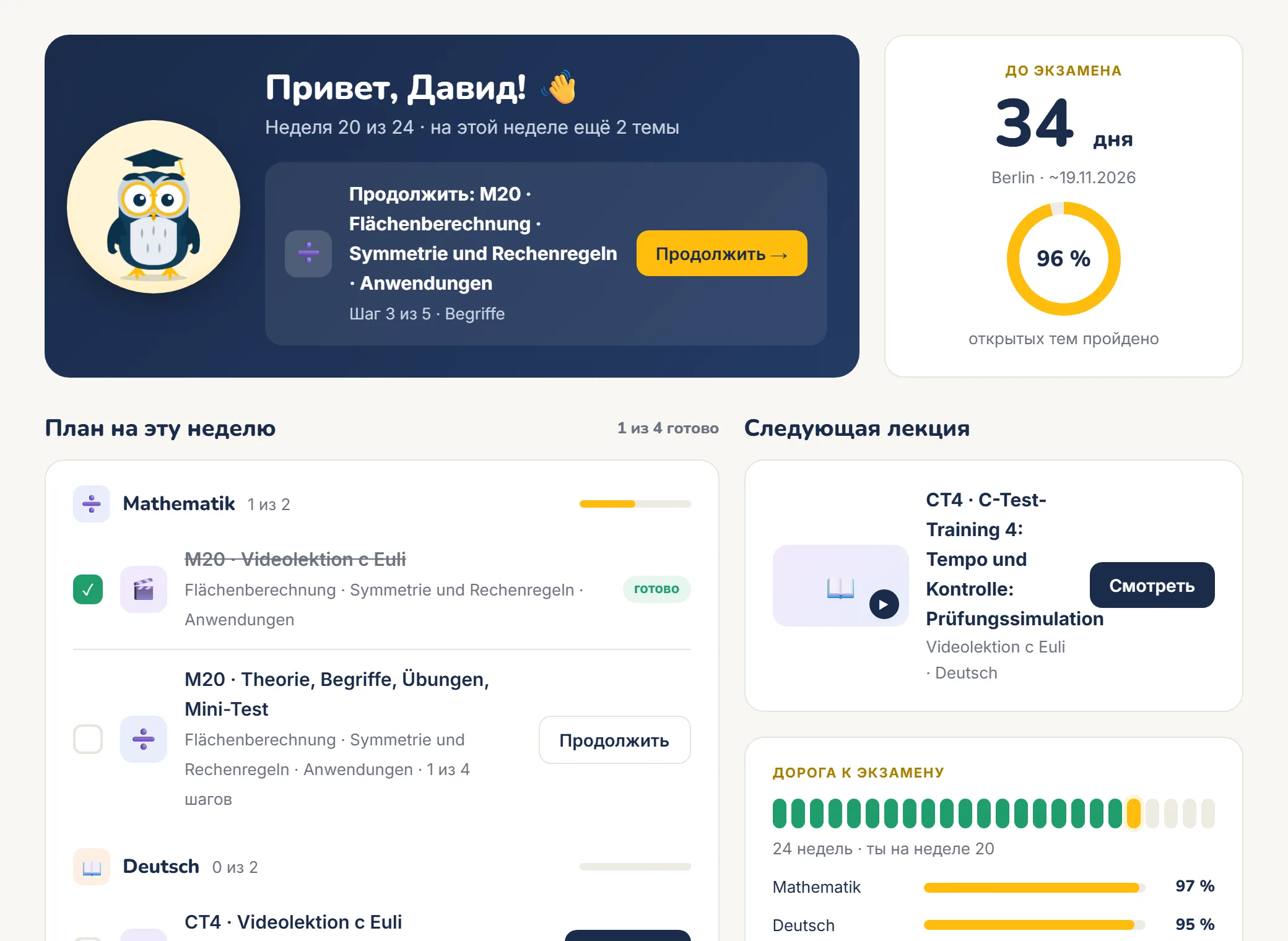Click 24 недель · ты на неделе 20
Screen dimensions: 1288x941
coord(884,849)
